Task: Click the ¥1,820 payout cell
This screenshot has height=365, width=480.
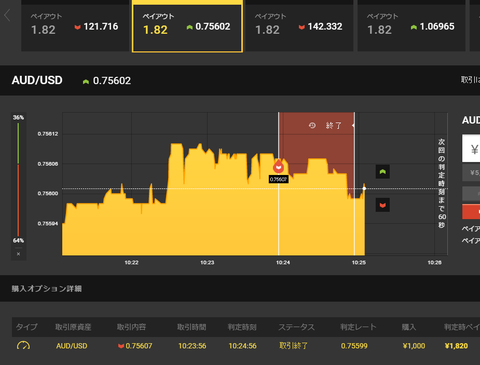Action: pos(456,346)
